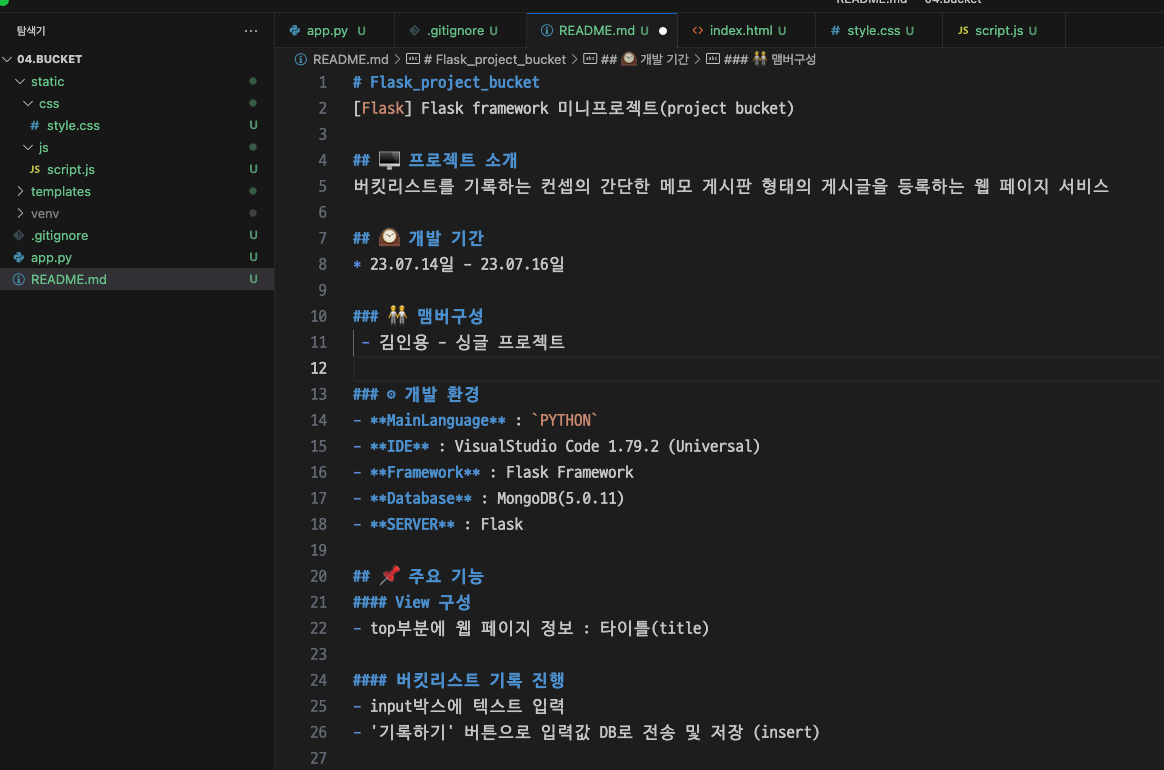This screenshot has height=770, width=1164.
Task: Switch to the .gitignore tab
Action: 460,30
